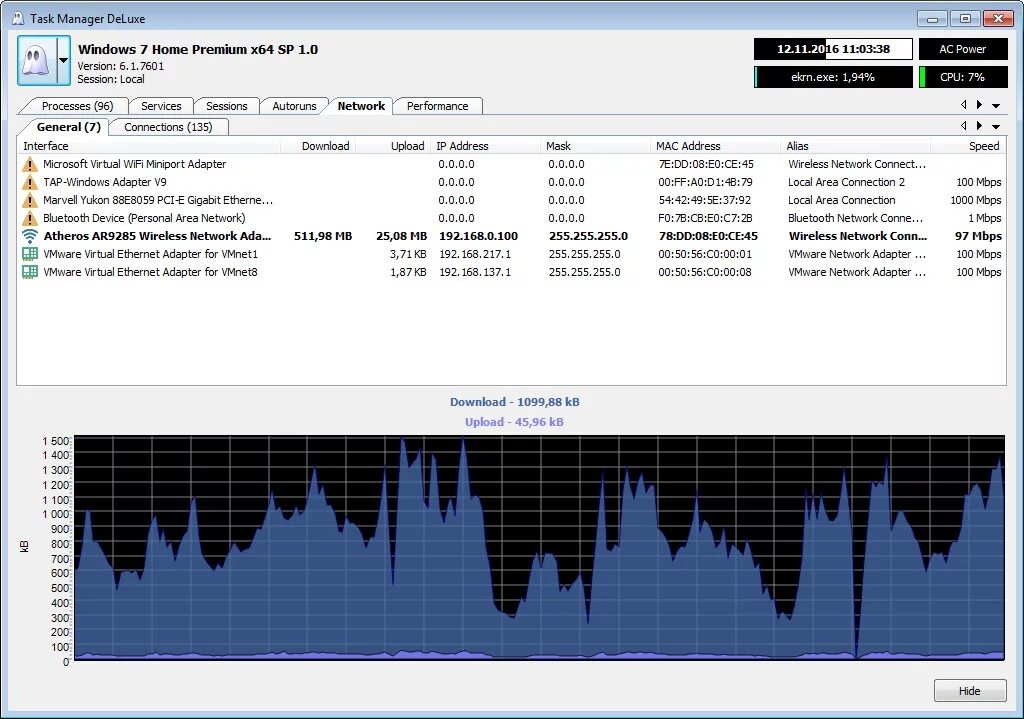Screen dimensions: 1024x719
Task: Click MAC address 78:DD:08:E0:CE:45
Action: (708, 236)
